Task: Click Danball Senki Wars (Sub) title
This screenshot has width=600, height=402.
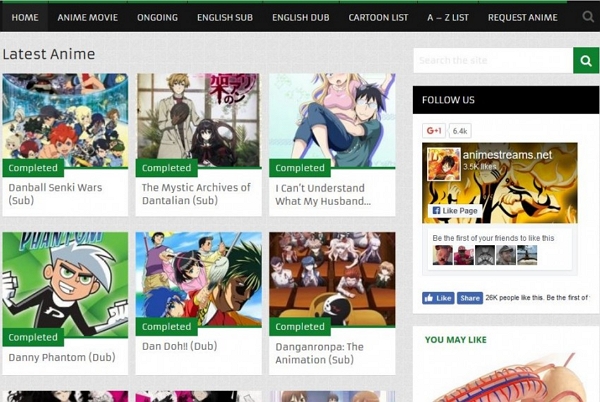Action: (55, 194)
